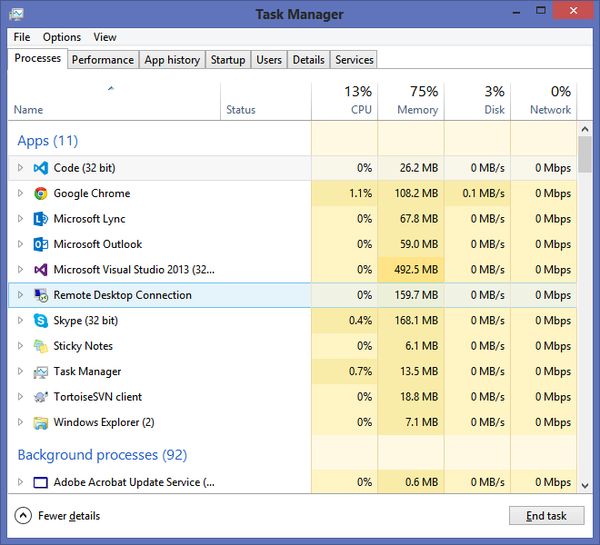Expand Microsoft Visual Studio 2013 entry
Viewport: 600px width, 545px height.
pos(20,269)
